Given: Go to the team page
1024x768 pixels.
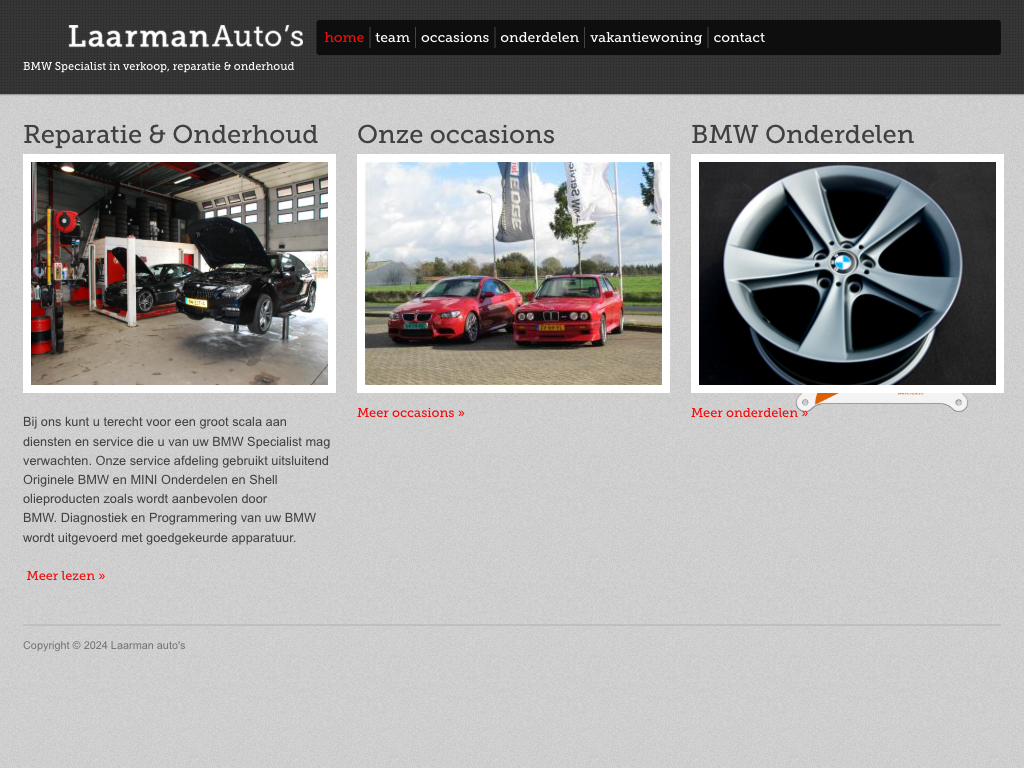Looking at the screenshot, I should [x=392, y=38].
